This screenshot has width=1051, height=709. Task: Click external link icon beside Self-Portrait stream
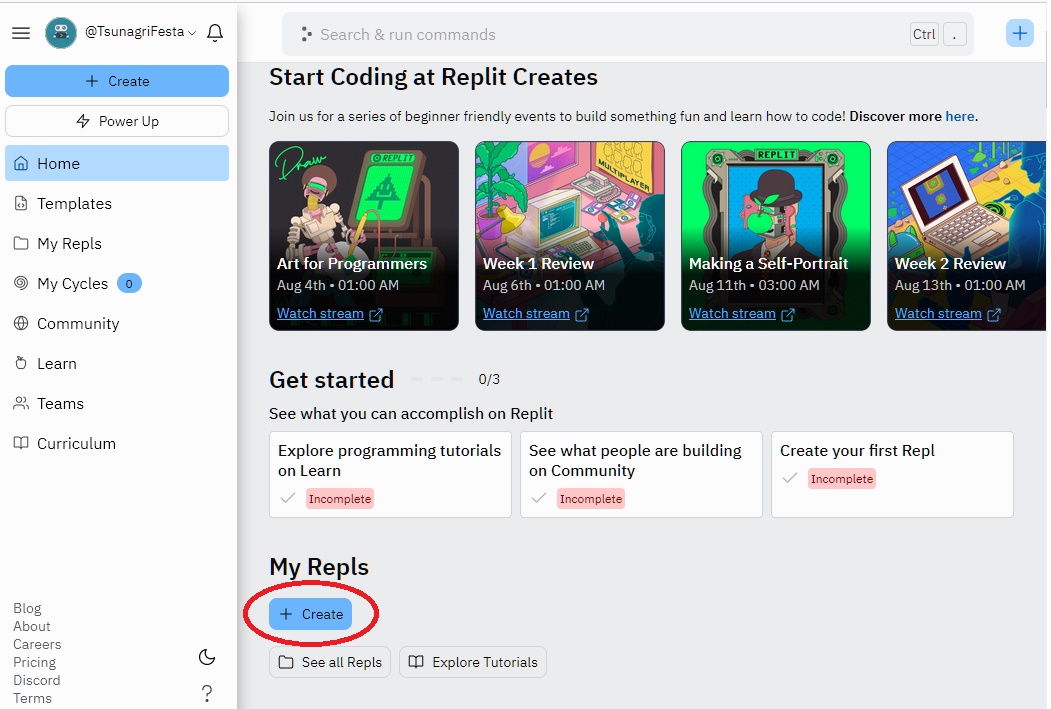click(x=788, y=314)
